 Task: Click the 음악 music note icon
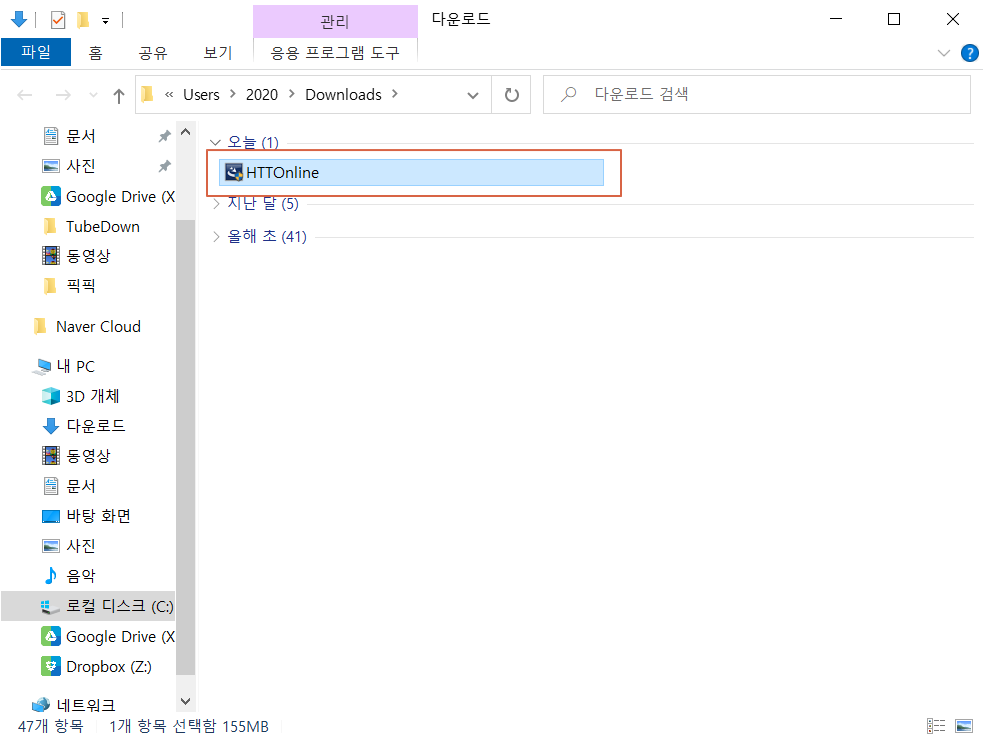point(51,576)
